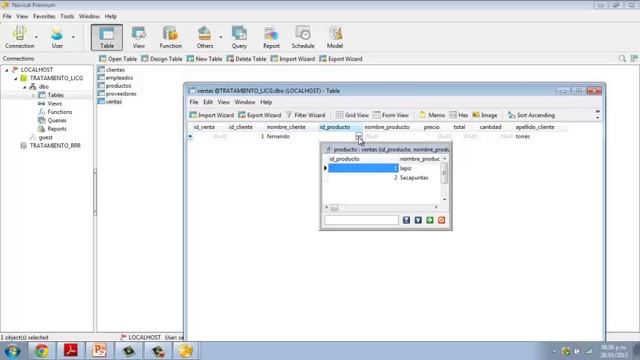Open the Function toolbar icon
Screen dimensions: 640x360
click(171, 37)
